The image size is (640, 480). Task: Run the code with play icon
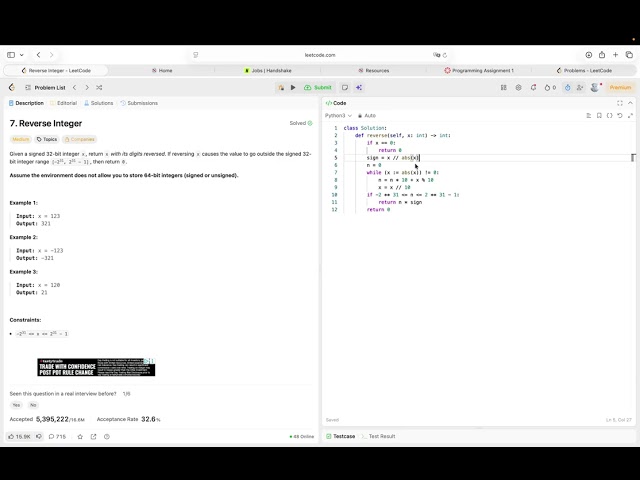[x=293, y=87]
